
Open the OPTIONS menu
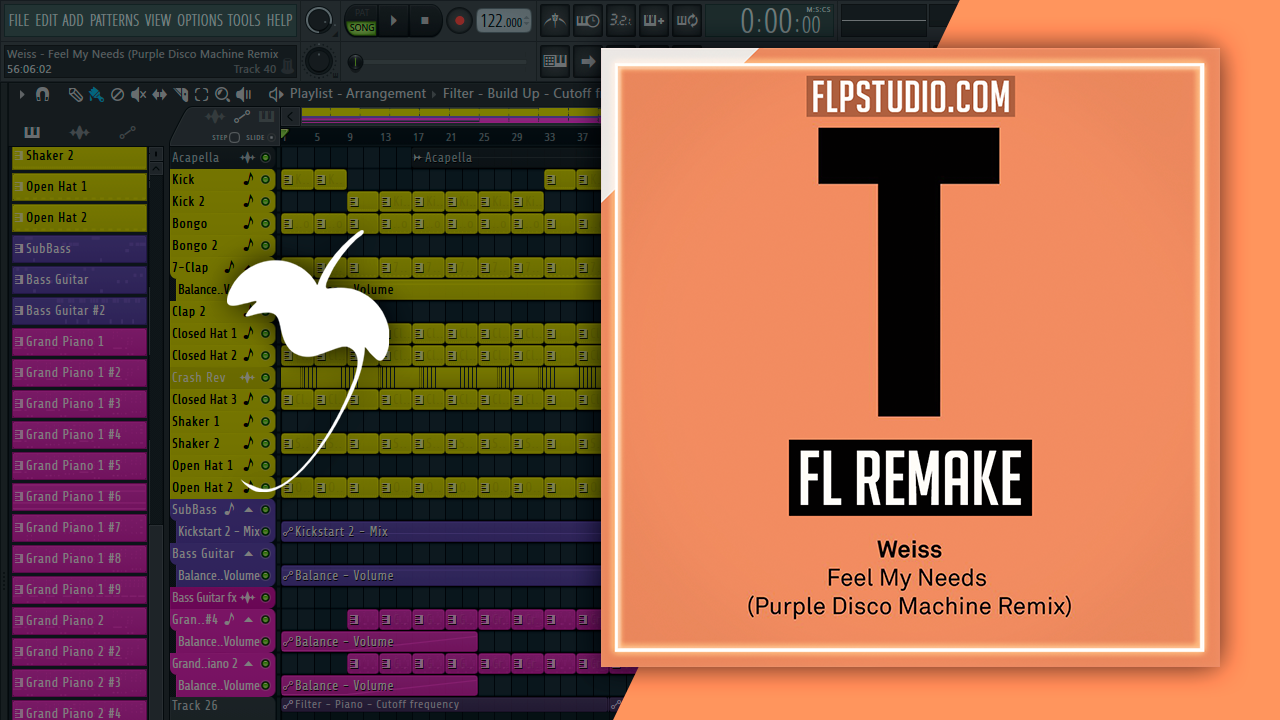(200, 20)
